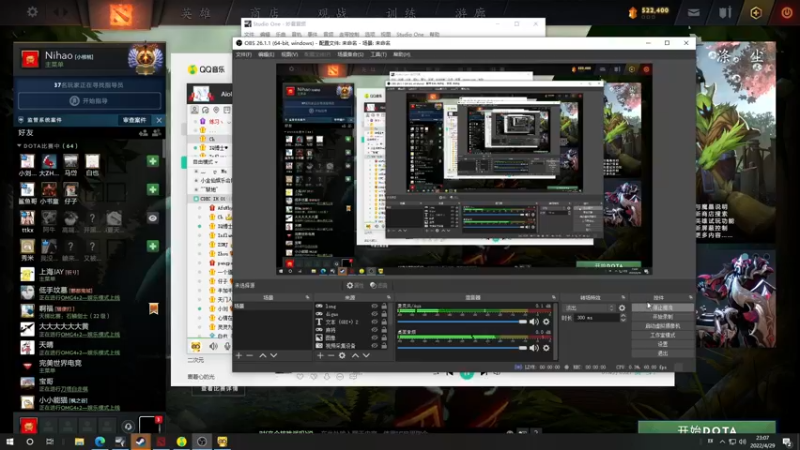Click the green plus beside first friend row

pyautogui.click(x=153, y=161)
